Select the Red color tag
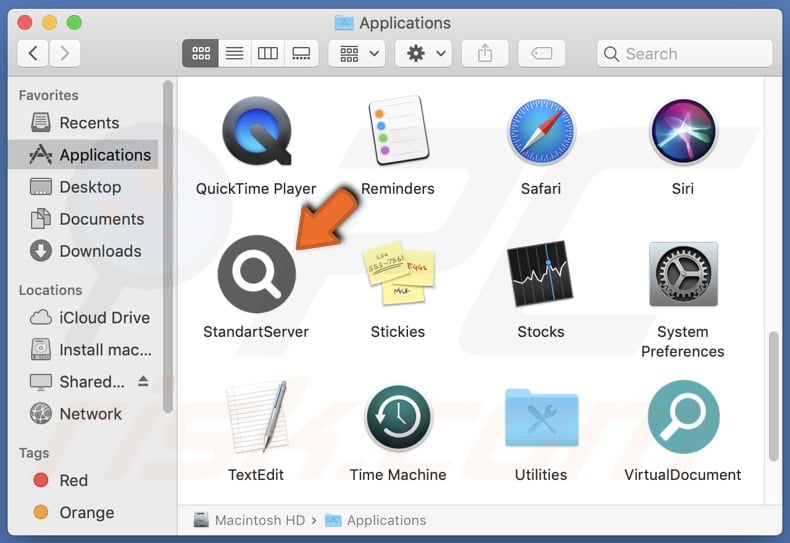 point(73,480)
